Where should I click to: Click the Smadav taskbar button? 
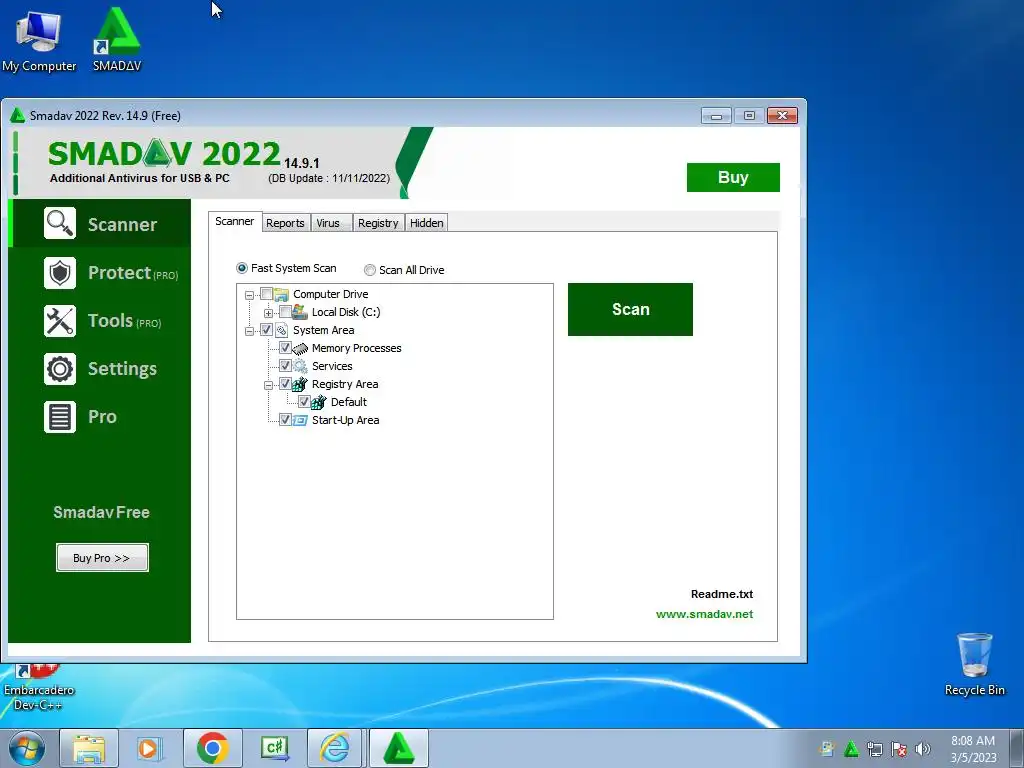tap(399, 748)
